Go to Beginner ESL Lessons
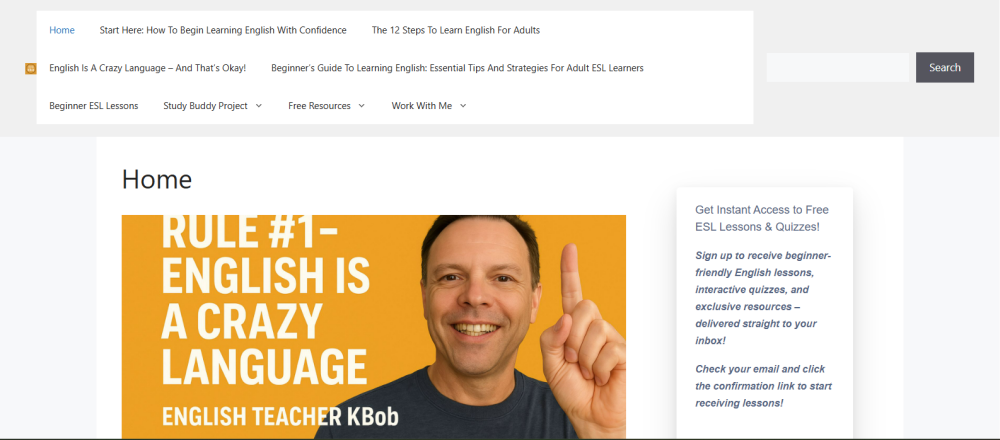The width and height of the screenshot is (1000, 440). point(94,106)
